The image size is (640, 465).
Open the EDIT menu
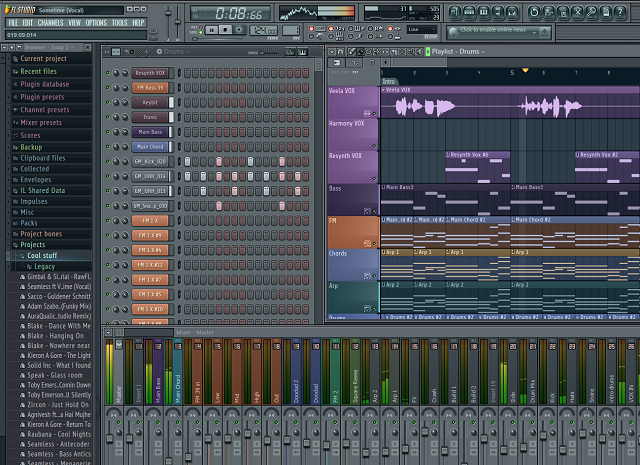(28, 23)
